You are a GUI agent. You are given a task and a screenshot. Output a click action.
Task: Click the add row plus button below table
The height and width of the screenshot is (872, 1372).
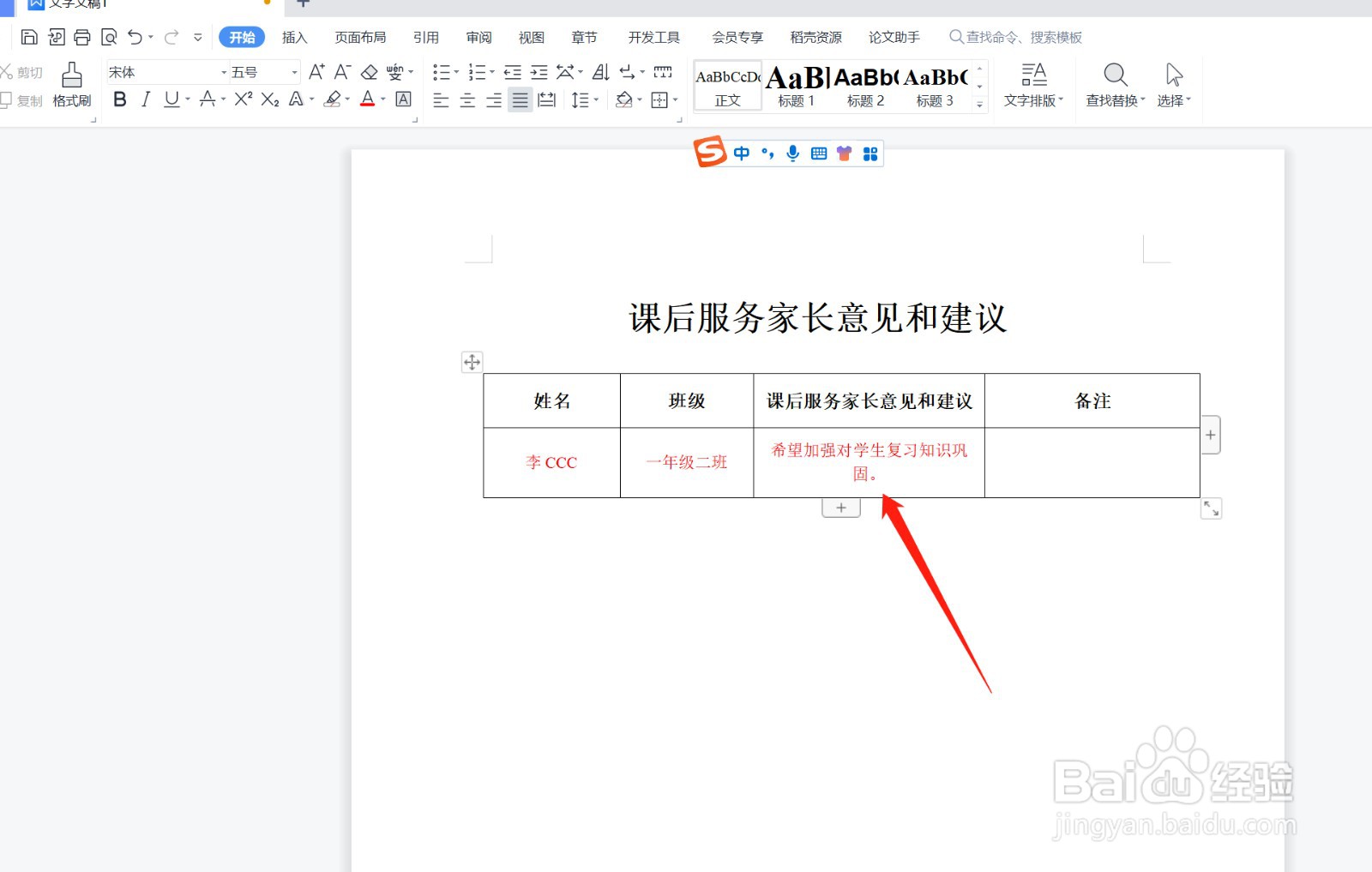point(840,507)
